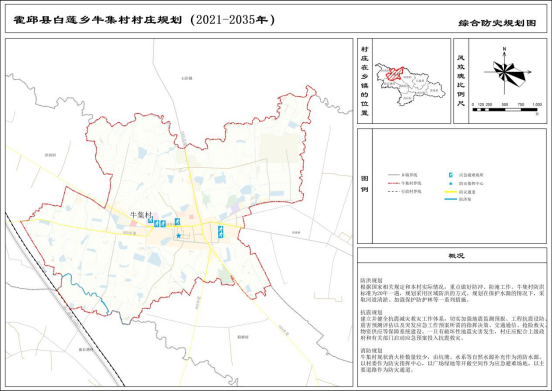Viewport: 553px width, 391px height.
Task: Click the wind rose north arrow diagram
Action: (506, 72)
